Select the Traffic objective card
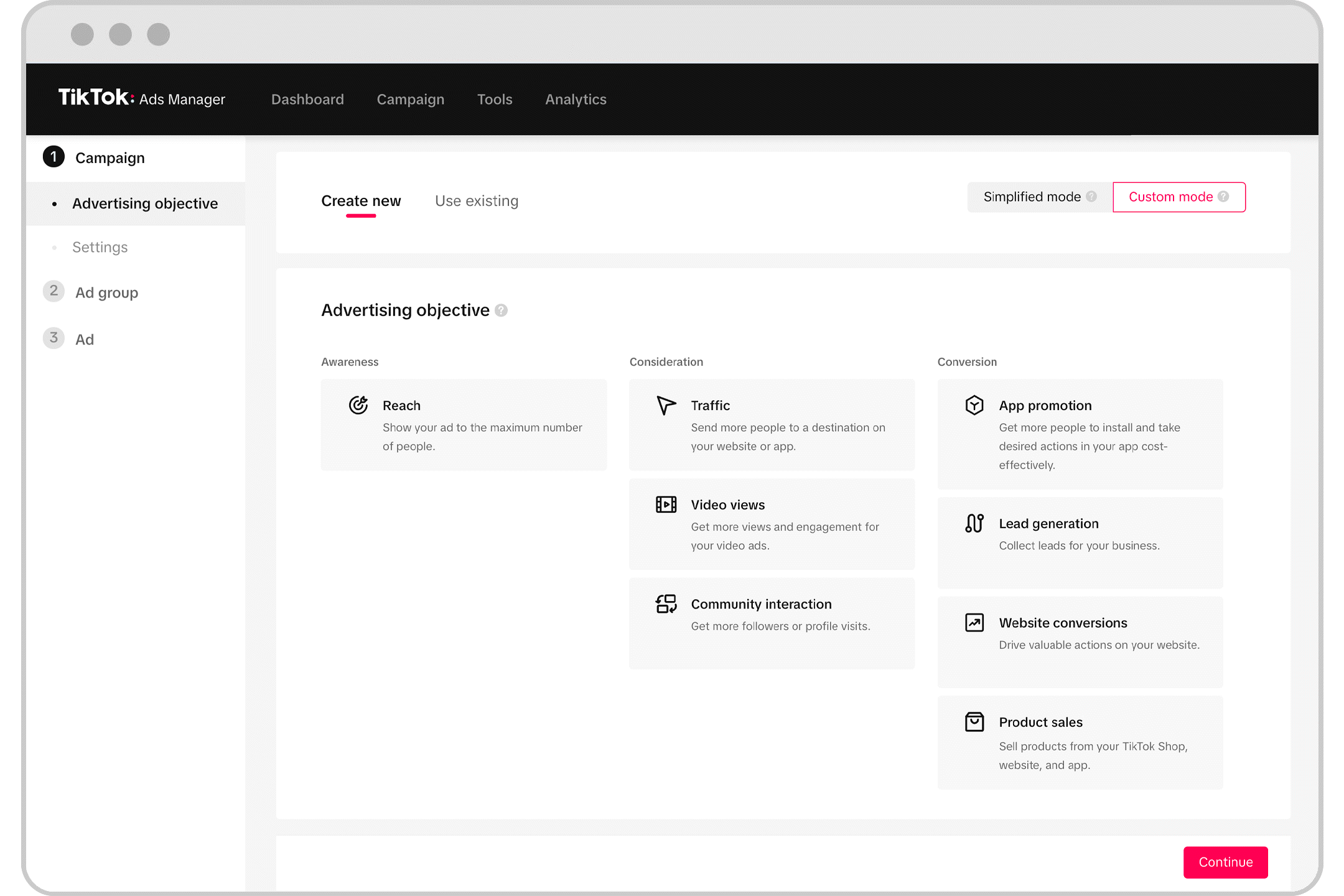1344x896 pixels. pos(772,424)
